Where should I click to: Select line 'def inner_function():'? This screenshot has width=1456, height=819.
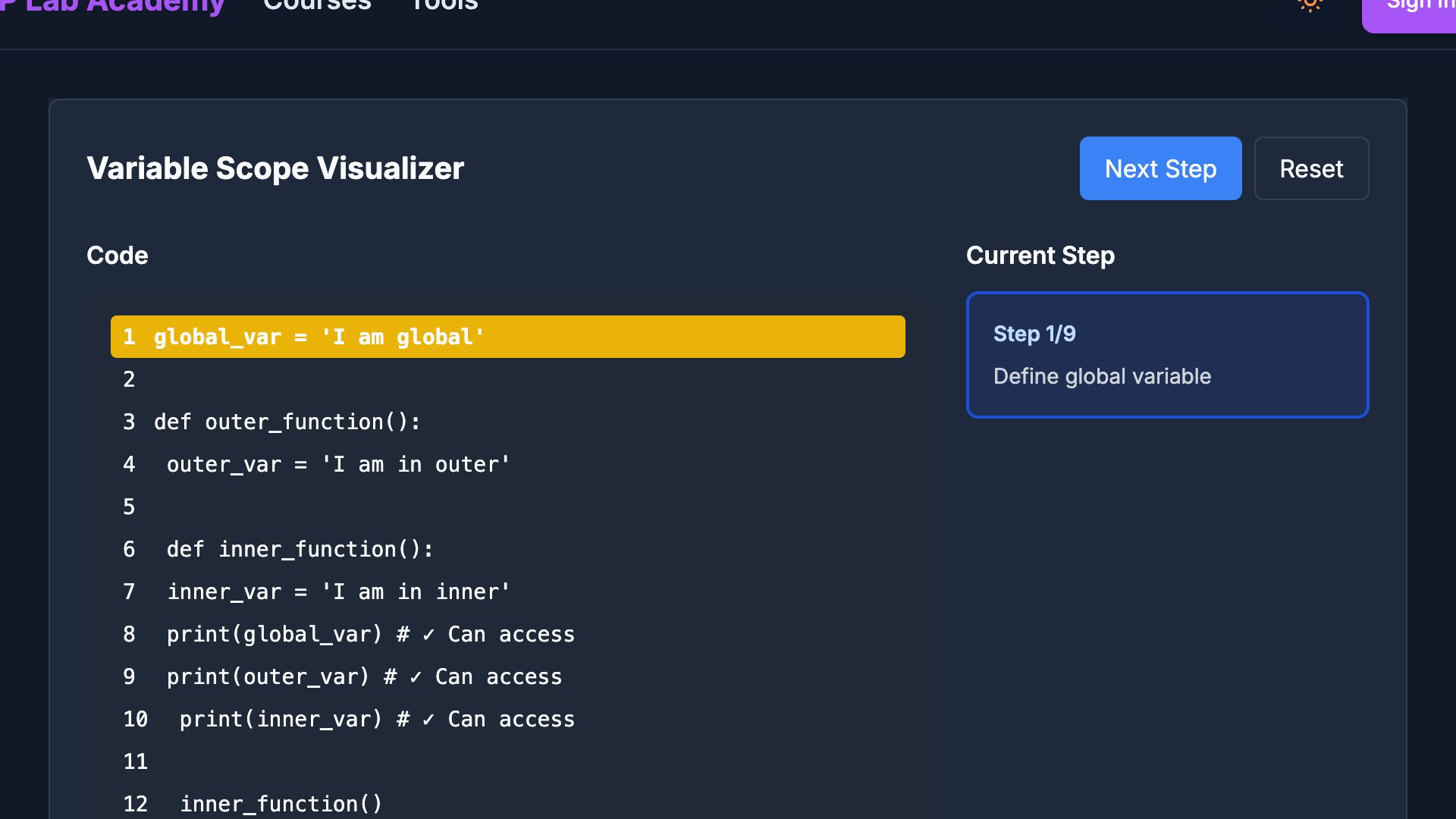tap(508, 549)
